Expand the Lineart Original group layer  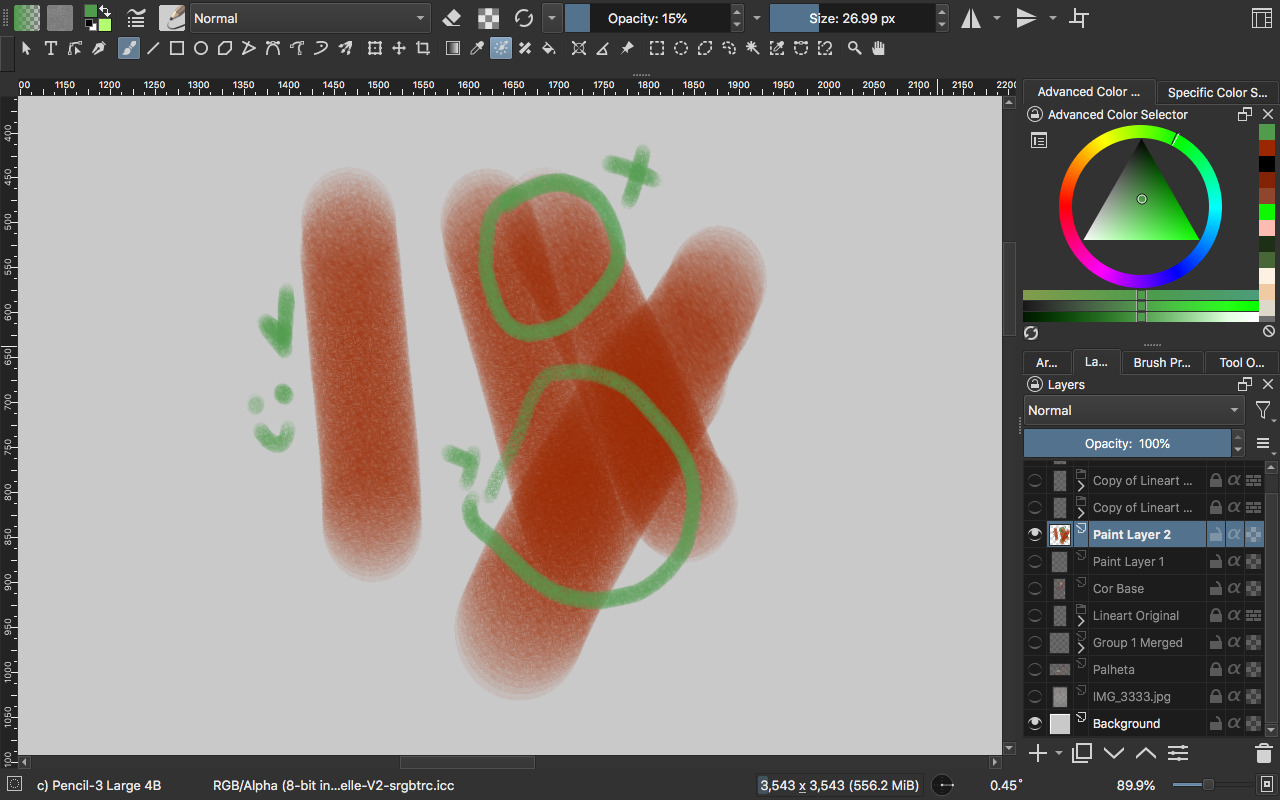1081,621
